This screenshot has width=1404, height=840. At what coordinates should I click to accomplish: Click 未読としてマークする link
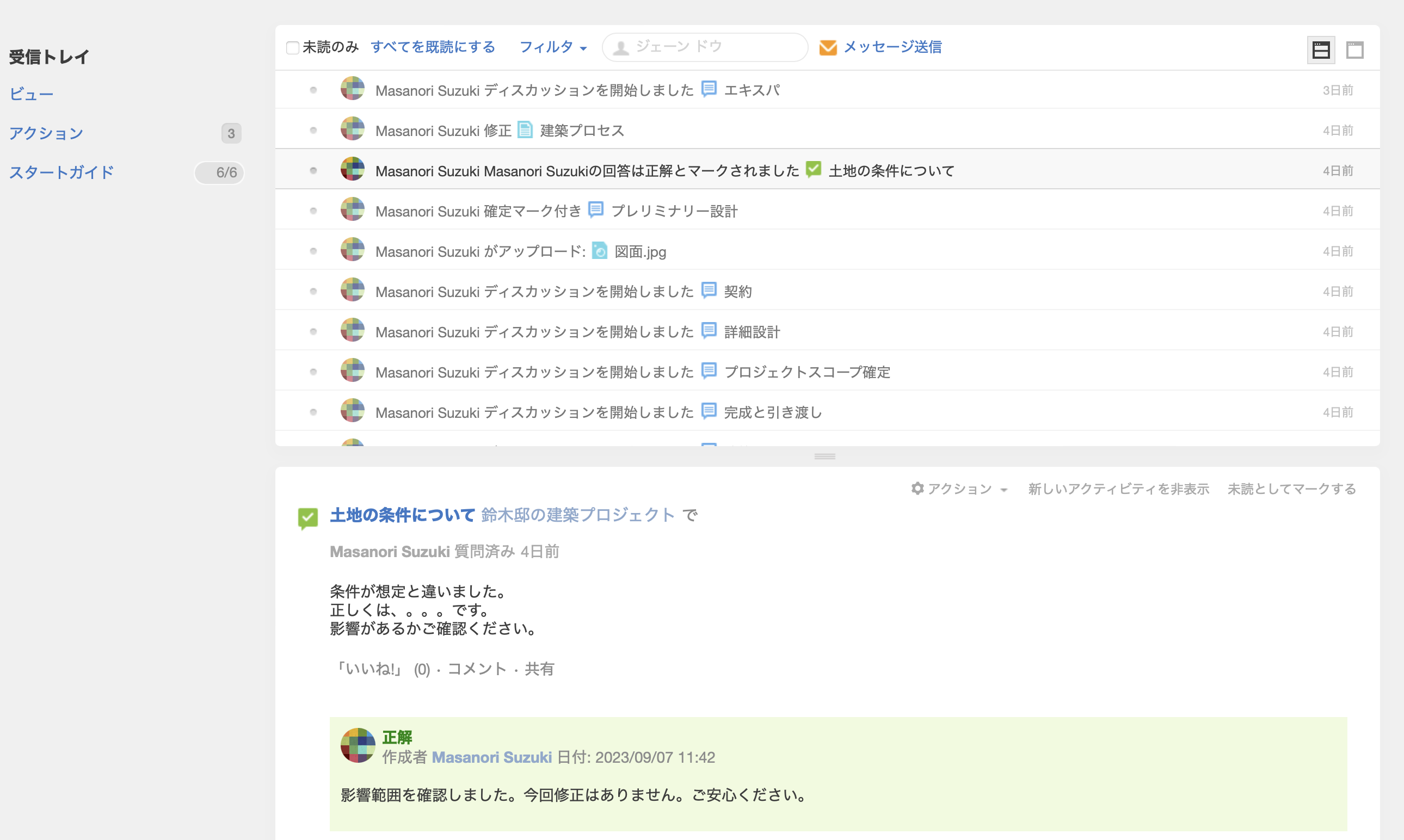[x=1291, y=489]
